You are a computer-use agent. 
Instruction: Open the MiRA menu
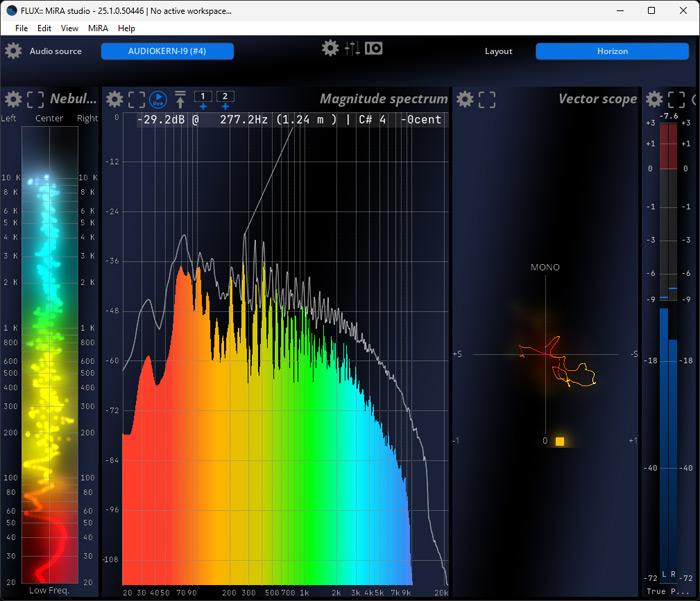coord(98,28)
